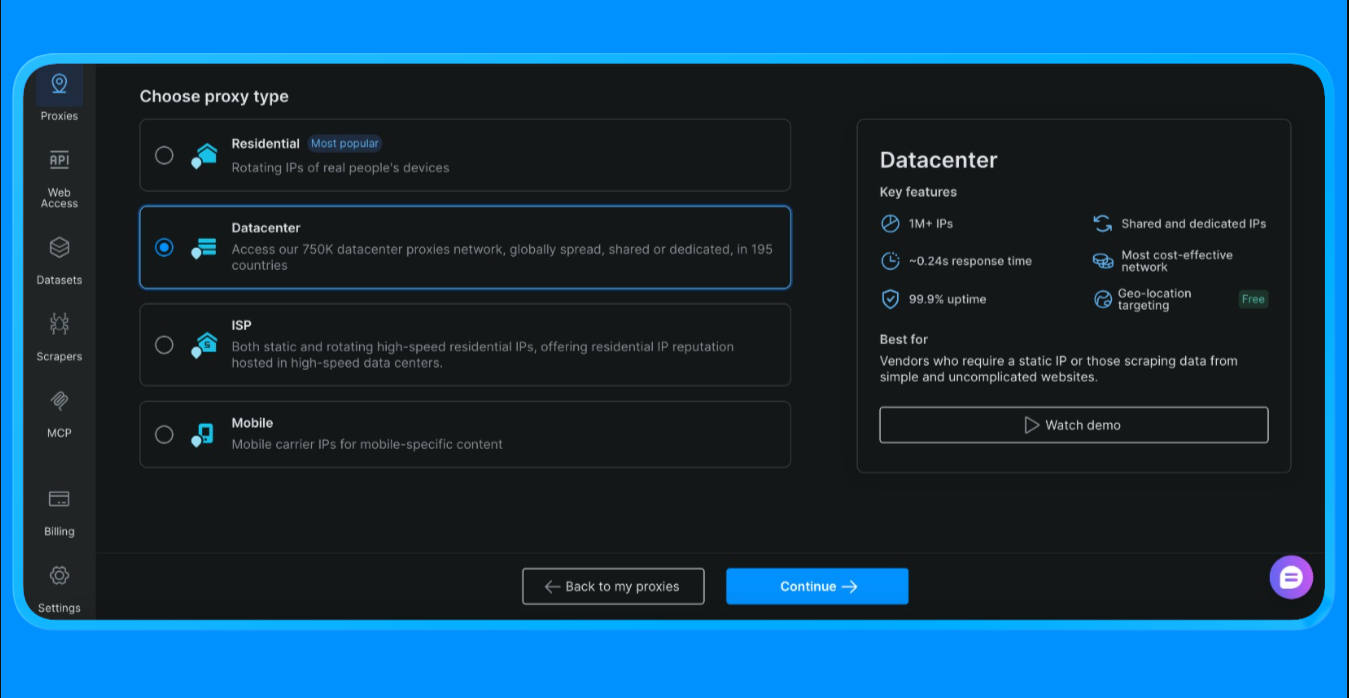Select the Datacenter proxy radio button
The image size is (1349, 698).
[x=164, y=247]
